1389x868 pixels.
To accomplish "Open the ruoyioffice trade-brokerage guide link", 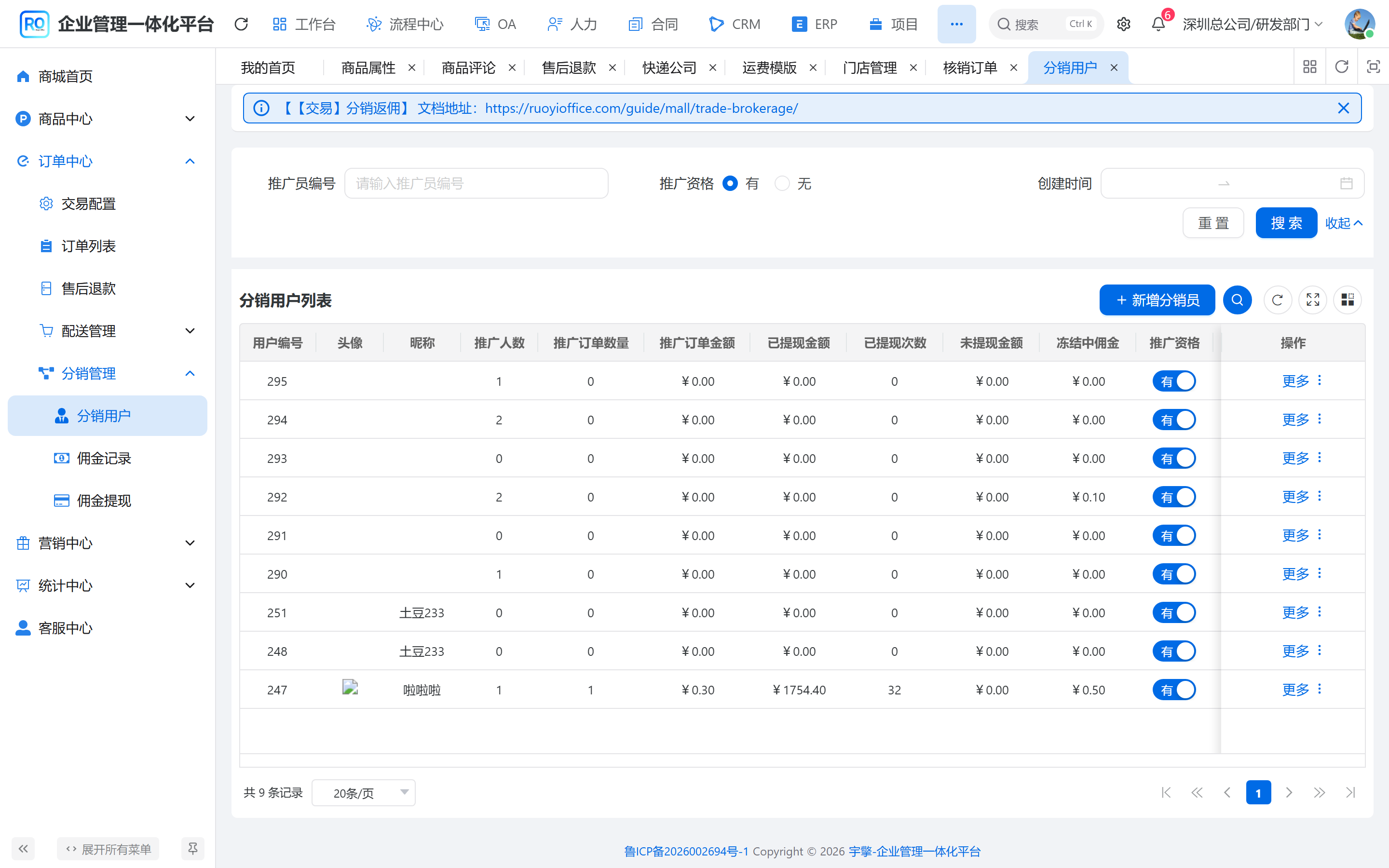I will (641, 108).
